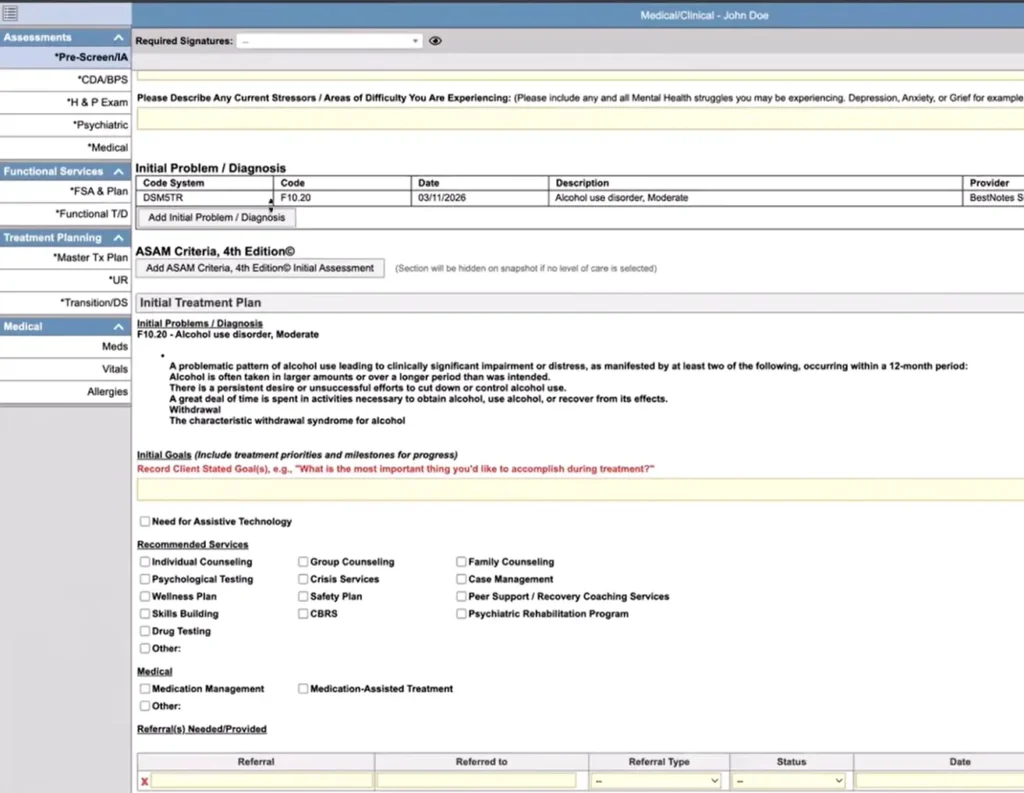Collapse the Treatment Planning section chevron
Viewport: 1024px width, 793px height.
coord(118,238)
